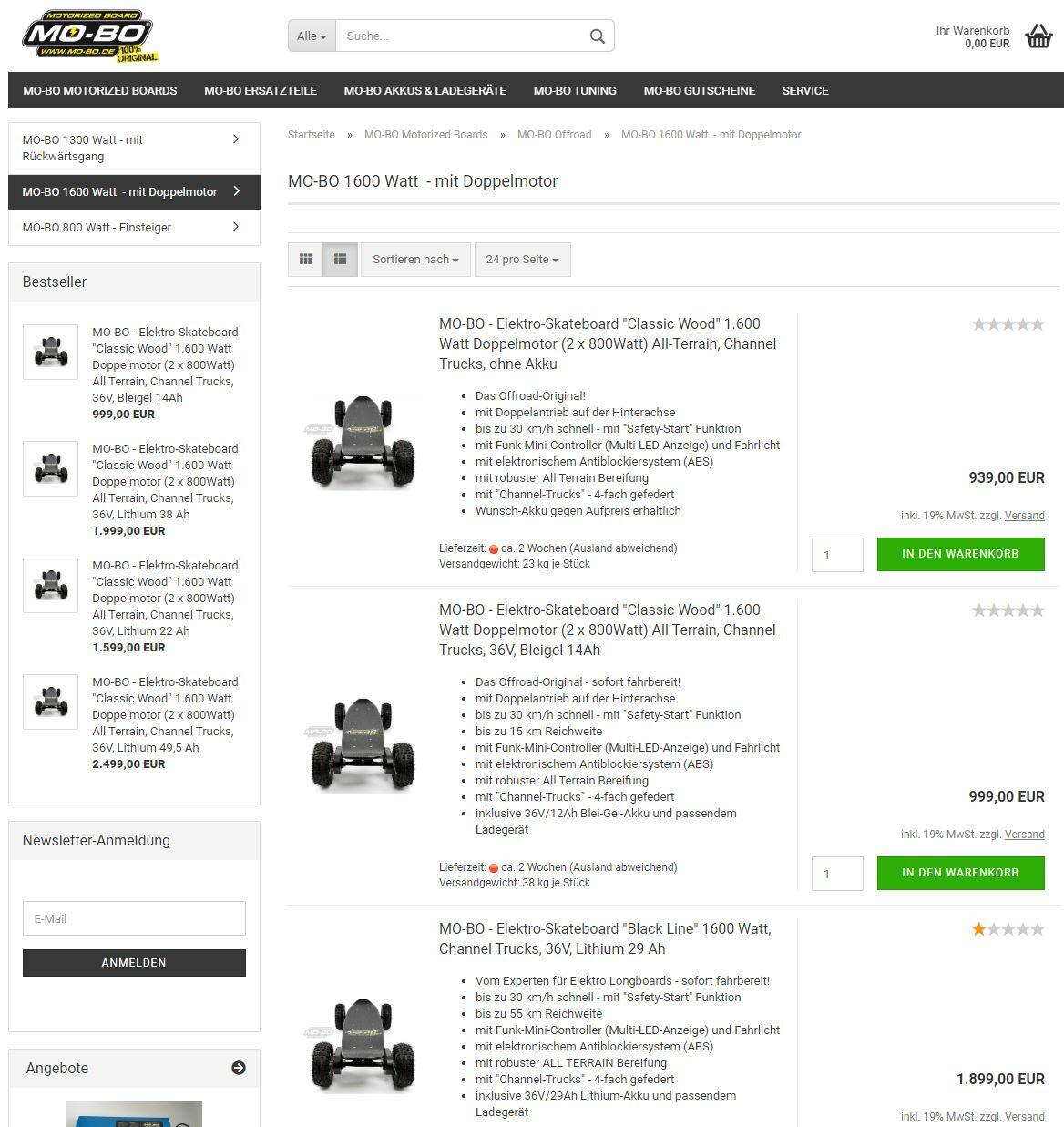The image size is (1064, 1127).
Task: Add the 939,00 EUR board to cart
Action: tap(960, 554)
